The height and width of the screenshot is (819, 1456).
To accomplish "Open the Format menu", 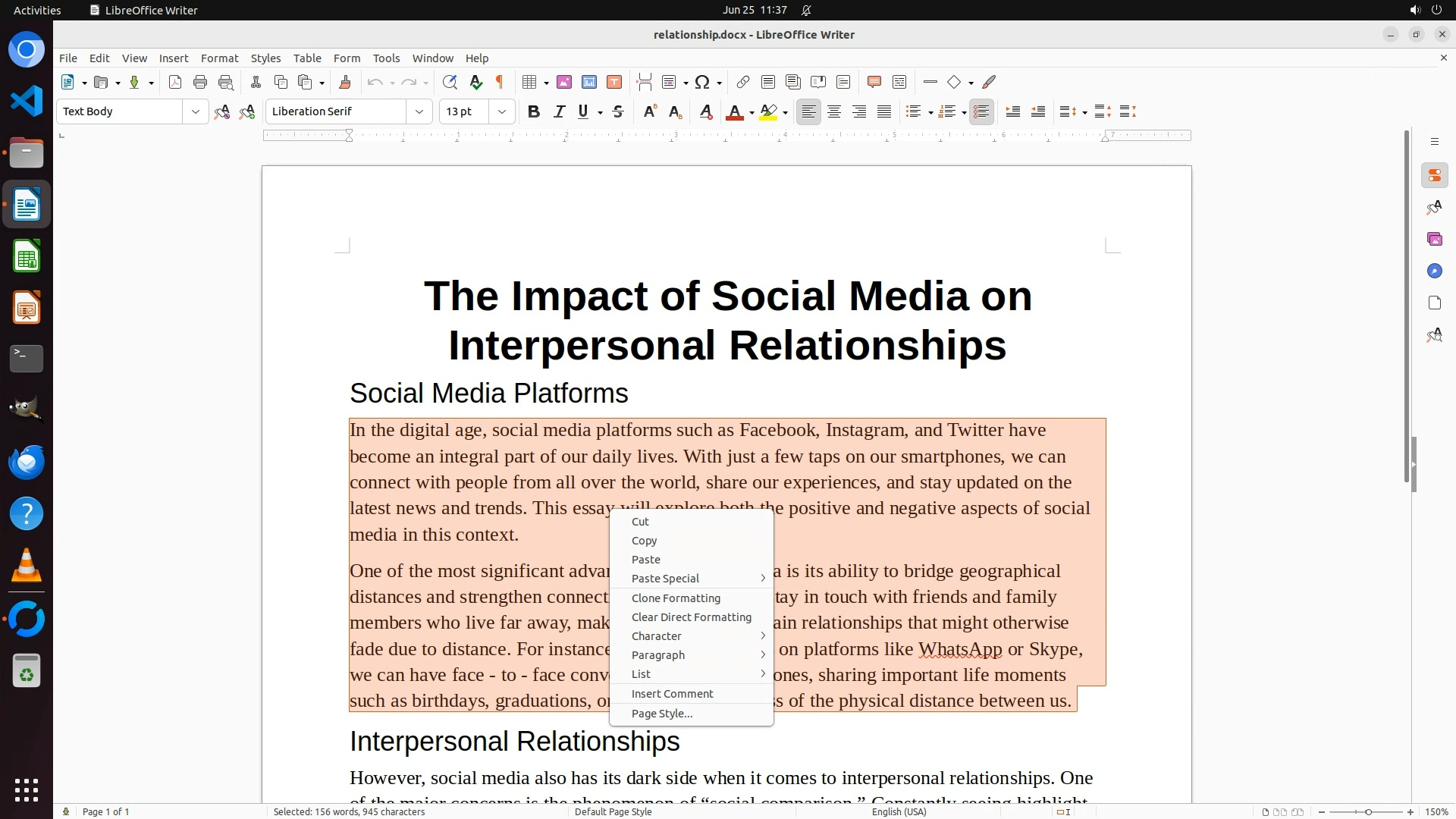I will (x=219, y=58).
